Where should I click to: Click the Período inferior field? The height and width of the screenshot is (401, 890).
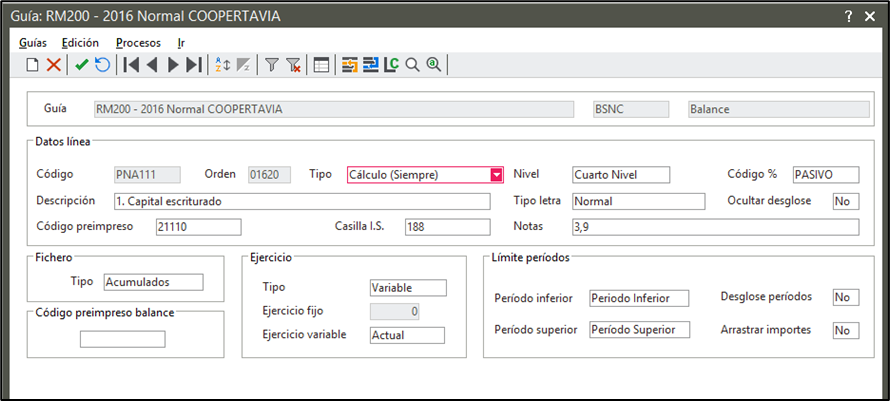(639, 298)
